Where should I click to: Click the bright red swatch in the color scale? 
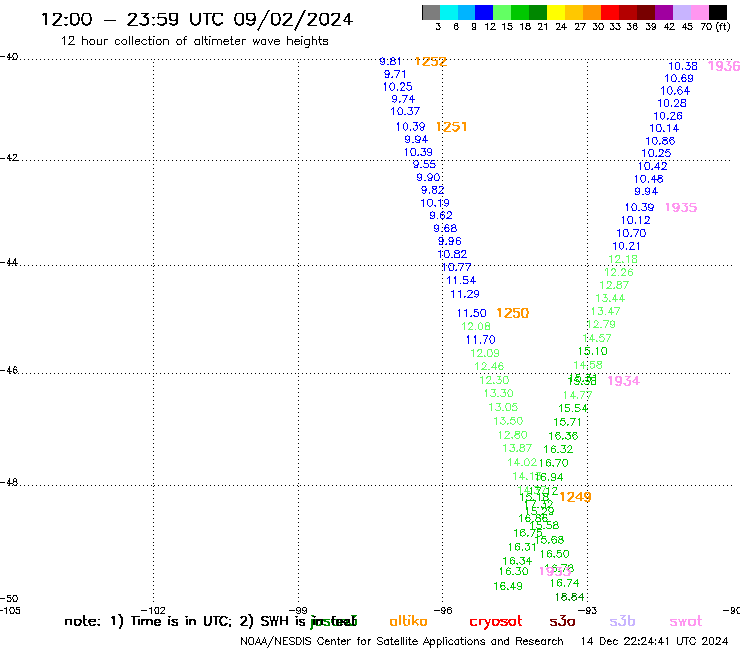point(610,12)
